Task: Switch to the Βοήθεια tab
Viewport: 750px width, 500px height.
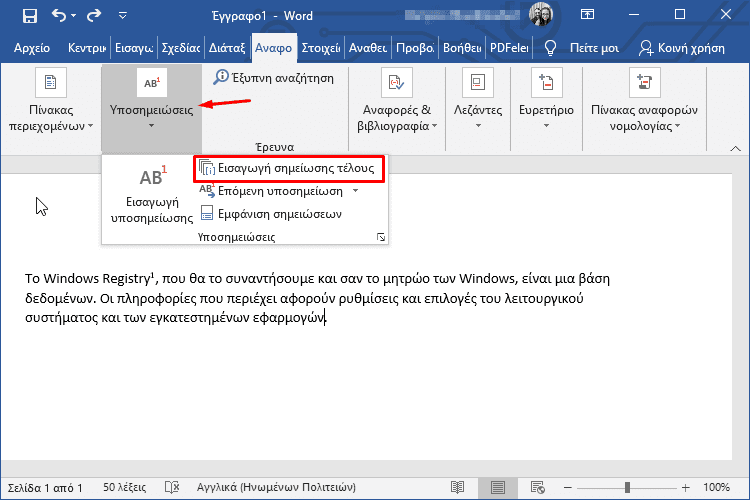Action: [462, 48]
